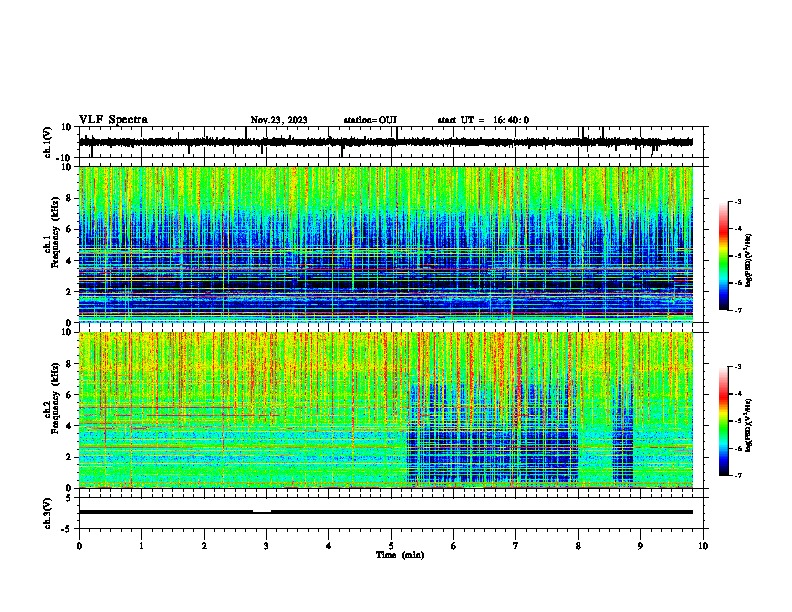Click the ch.2 log(PSD) color bar caption
The image size is (792, 612).
749,425
